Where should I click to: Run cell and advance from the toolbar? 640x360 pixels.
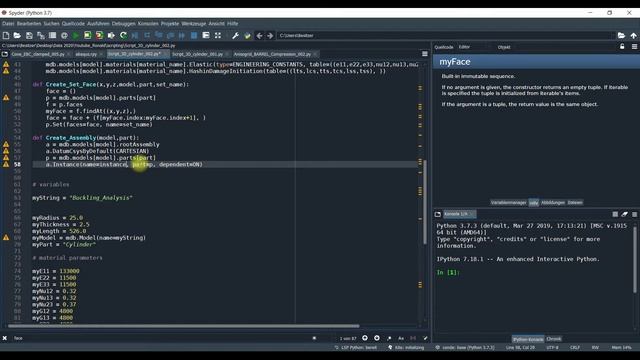pyautogui.click(x=99, y=36)
